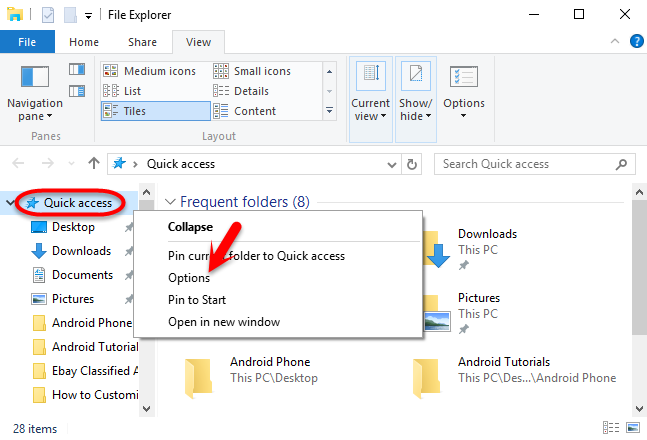The image size is (647, 440).
Task: Switch to the Share ribbon tab
Action: (x=142, y=42)
